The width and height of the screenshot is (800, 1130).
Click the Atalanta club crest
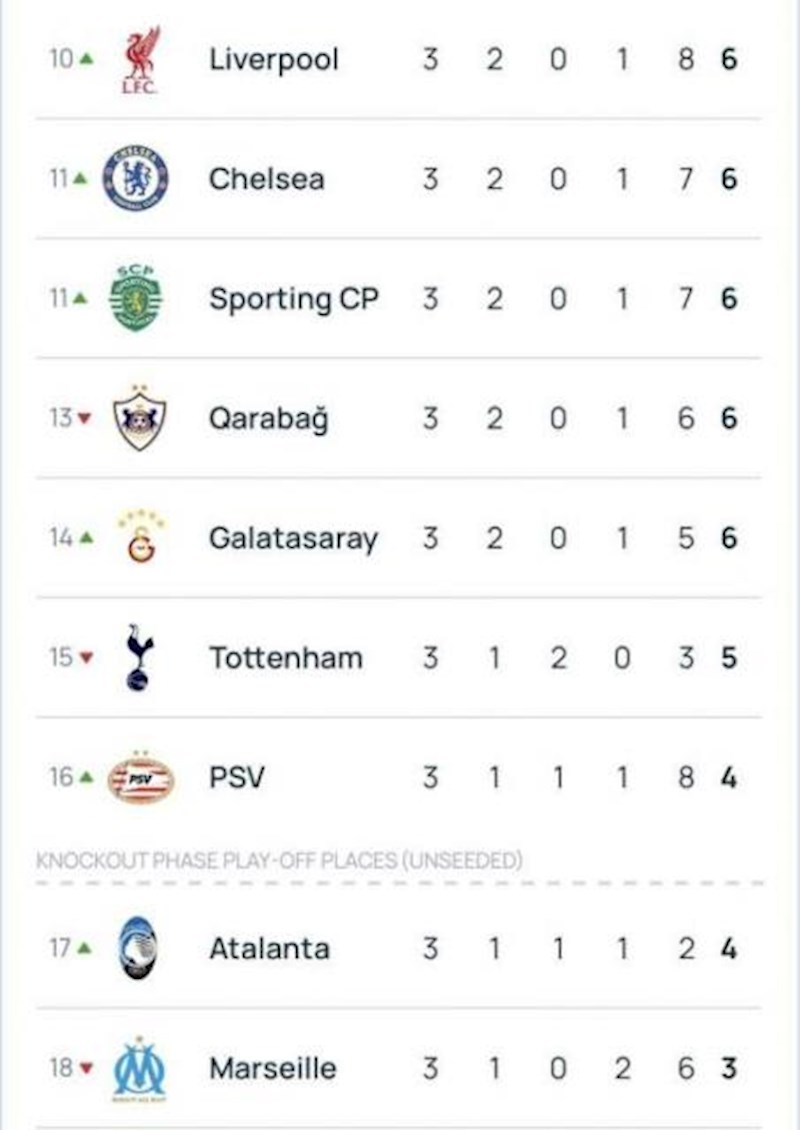click(x=138, y=948)
